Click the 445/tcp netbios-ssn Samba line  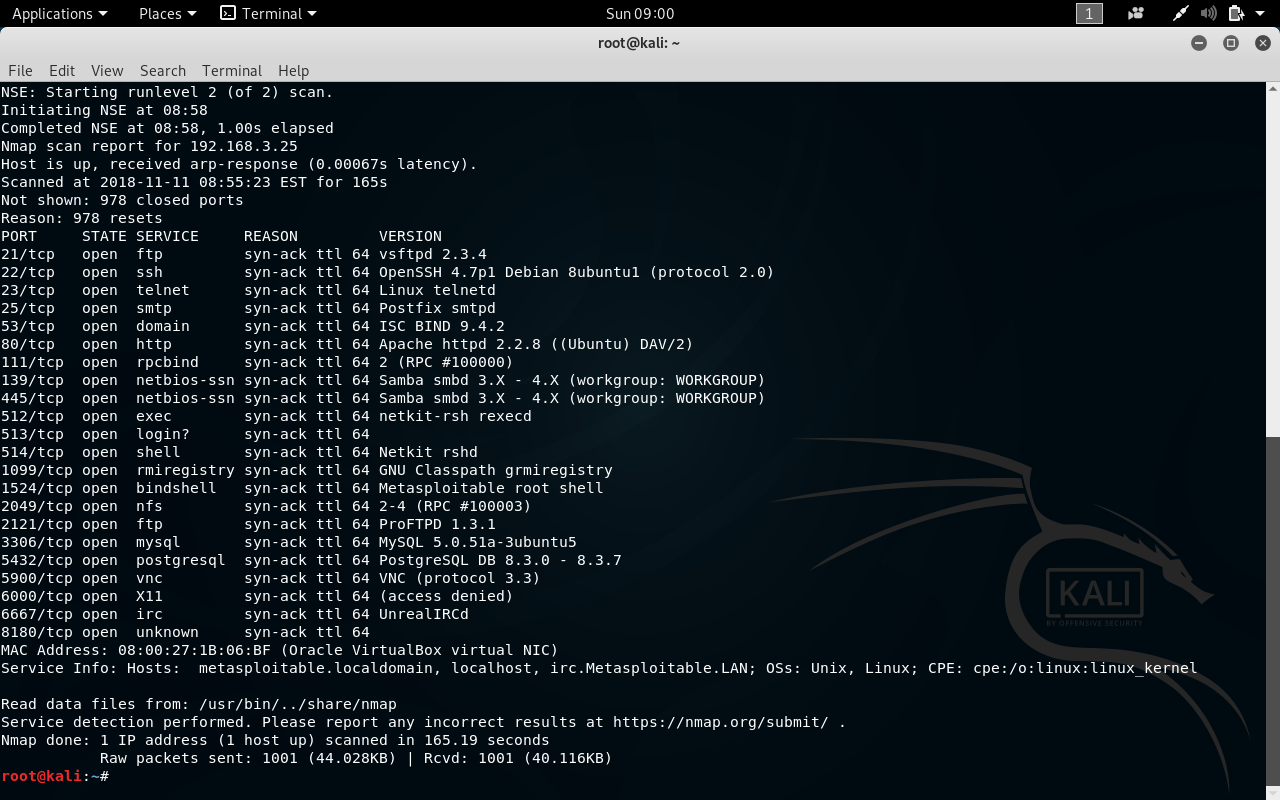pos(383,398)
